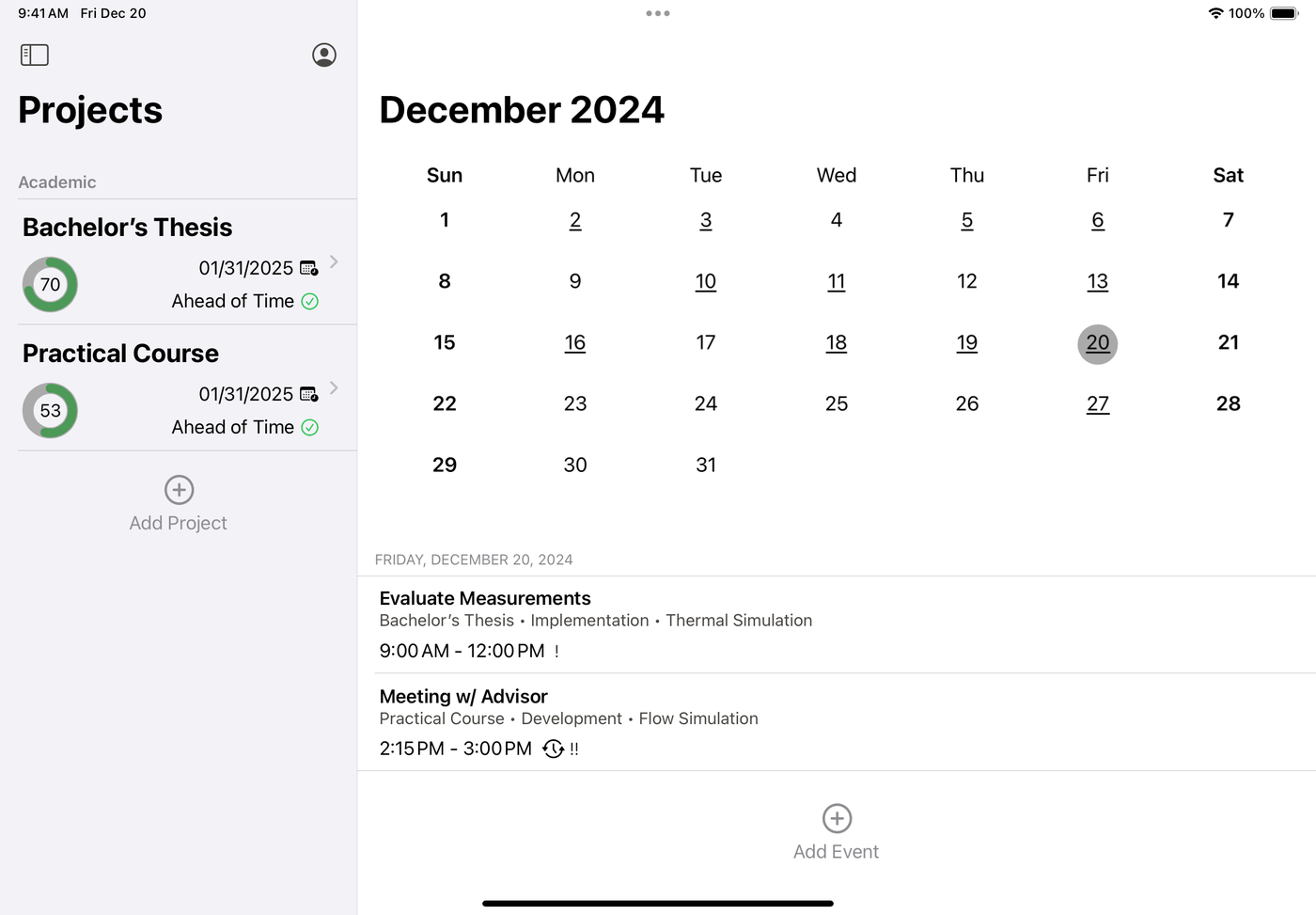Expand Practical Course project chevron

tap(334, 387)
